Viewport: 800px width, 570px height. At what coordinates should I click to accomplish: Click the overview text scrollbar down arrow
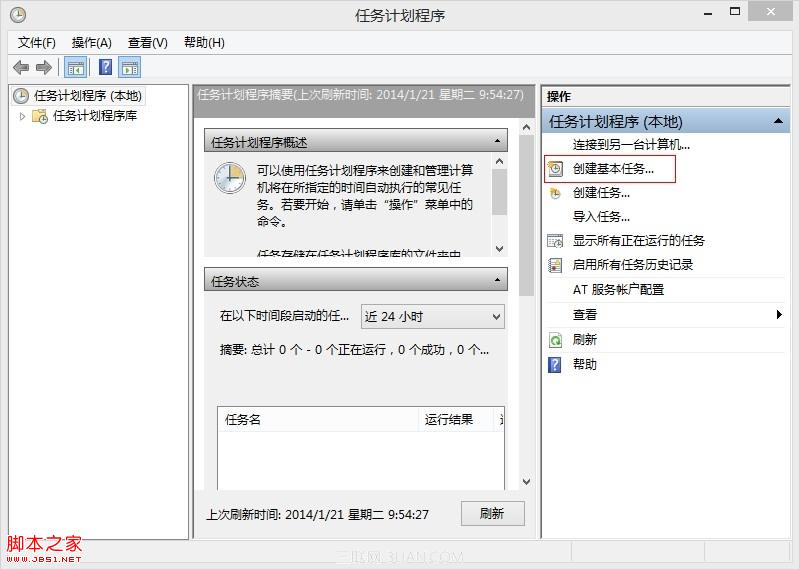coord(499,248)
